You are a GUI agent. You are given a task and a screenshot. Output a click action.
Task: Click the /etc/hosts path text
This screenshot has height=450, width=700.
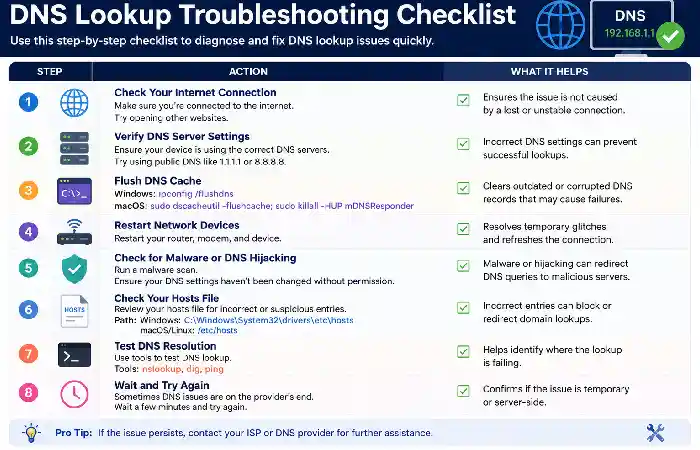(x=217, y=330)
